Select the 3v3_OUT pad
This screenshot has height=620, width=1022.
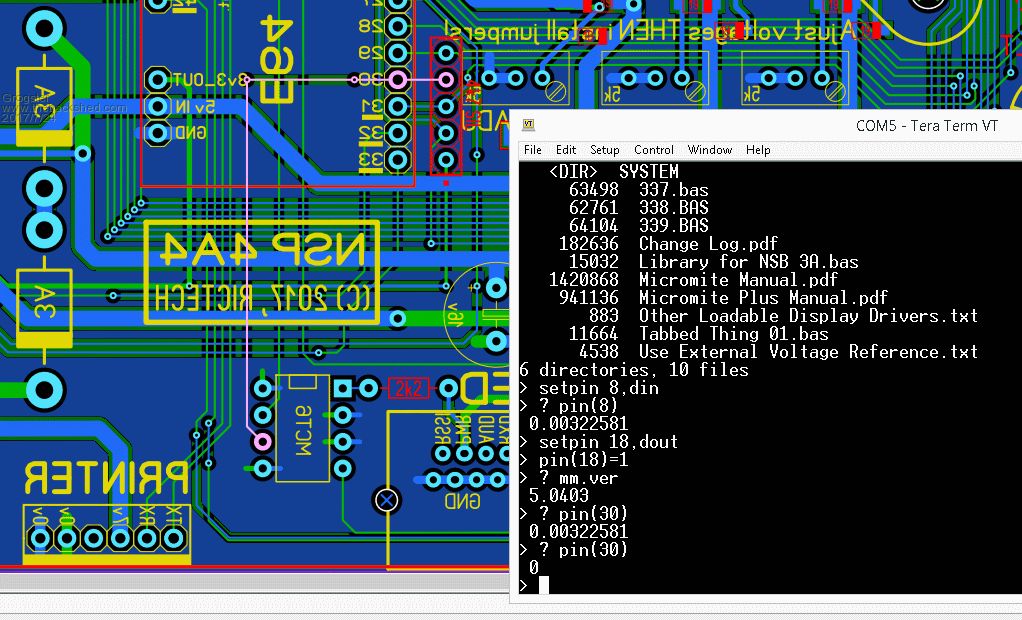157,79
